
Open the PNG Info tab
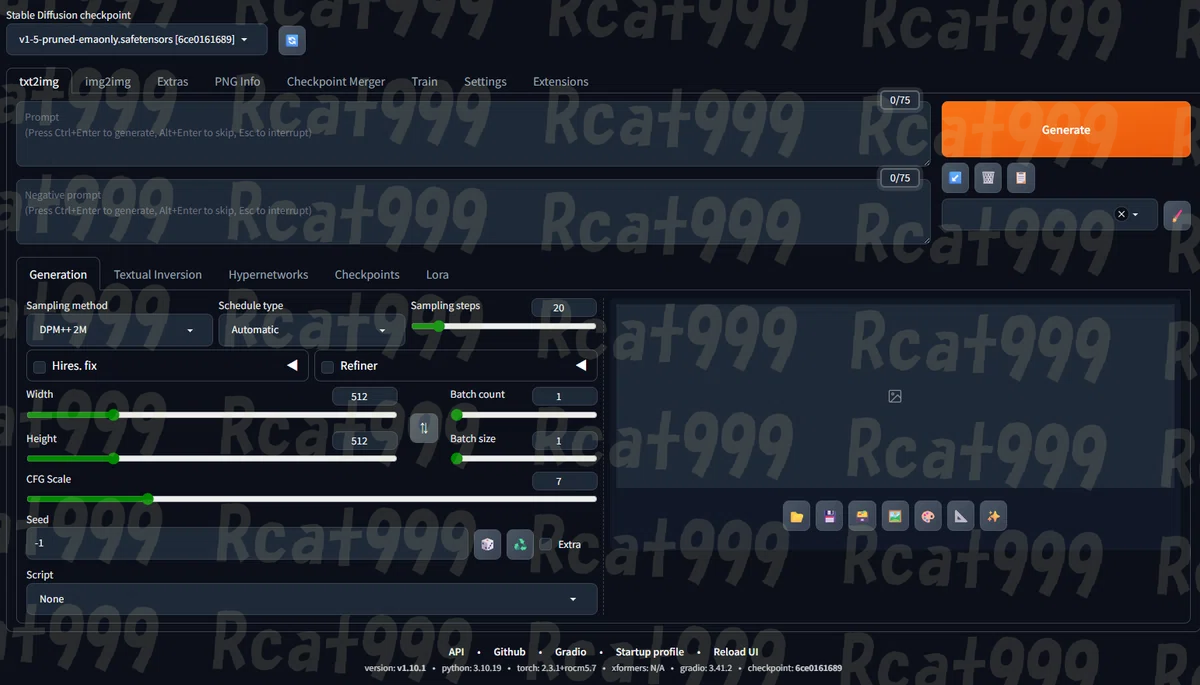(237, 82)
